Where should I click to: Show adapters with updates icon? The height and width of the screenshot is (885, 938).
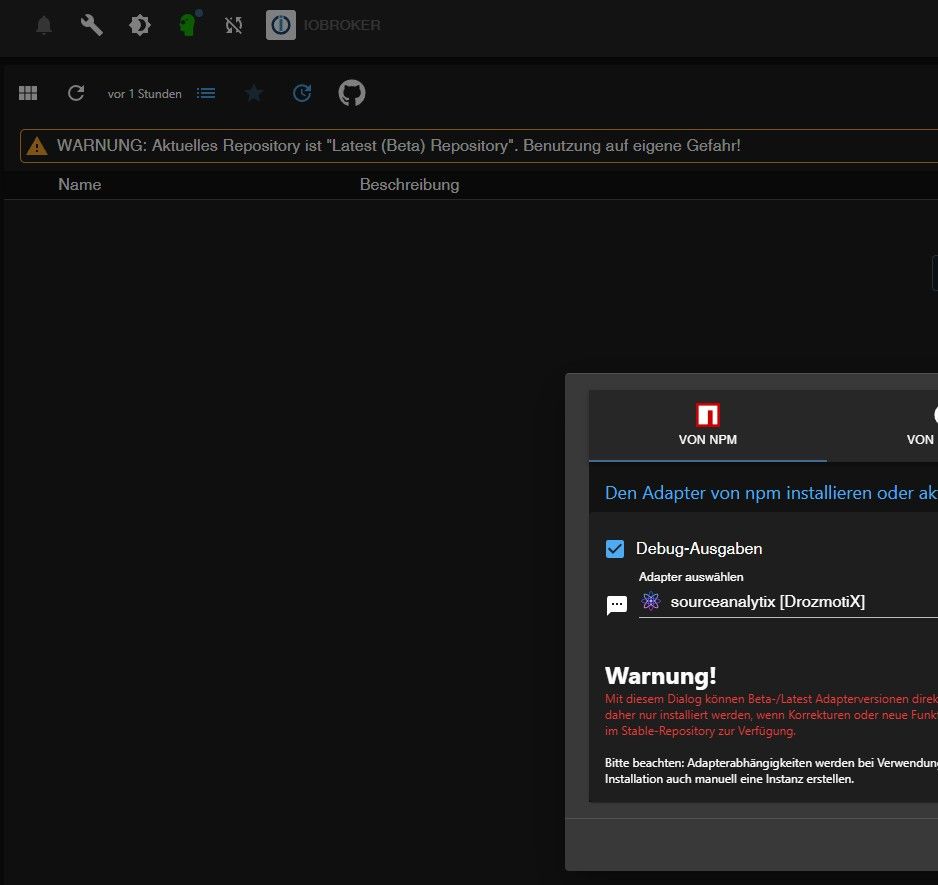pyautogui.click(x=302, y=93)
